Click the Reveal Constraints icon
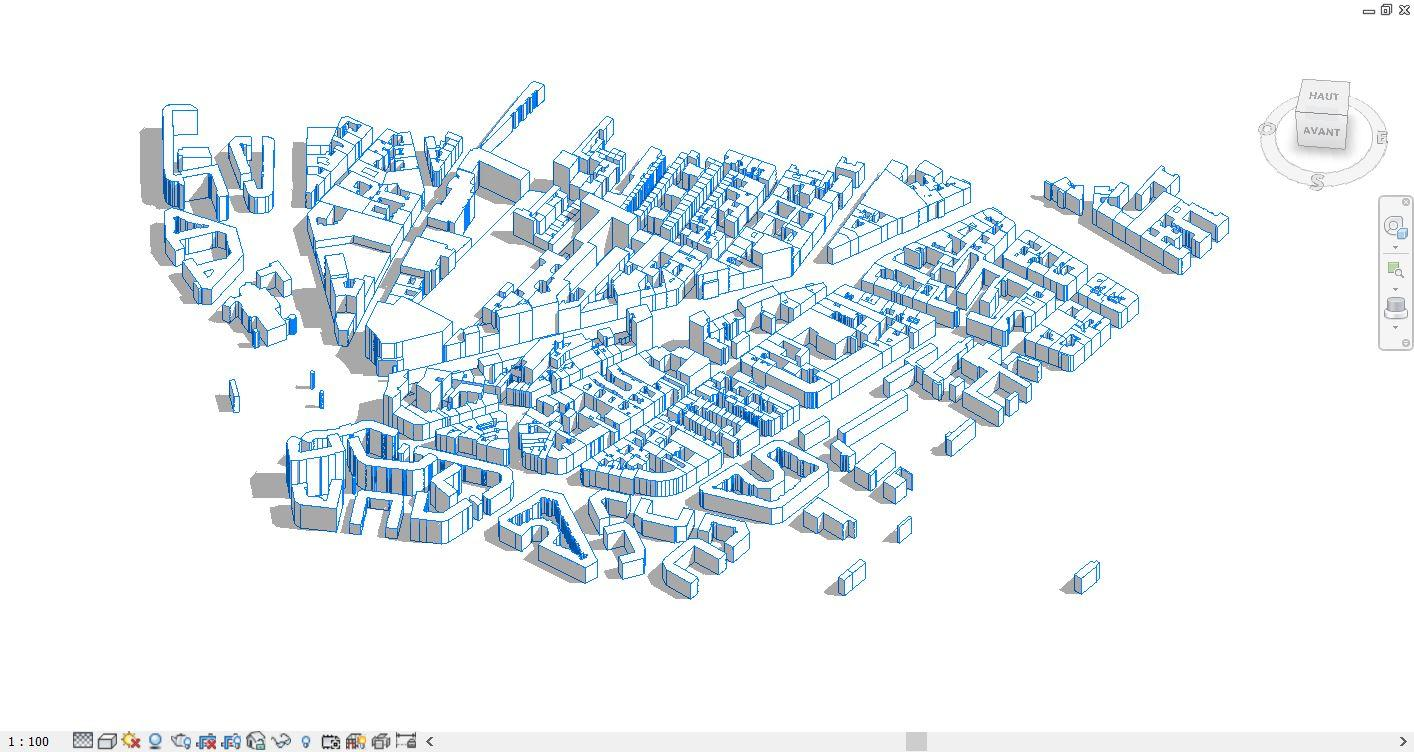1414x752 pixels. [x=408, y=741]
